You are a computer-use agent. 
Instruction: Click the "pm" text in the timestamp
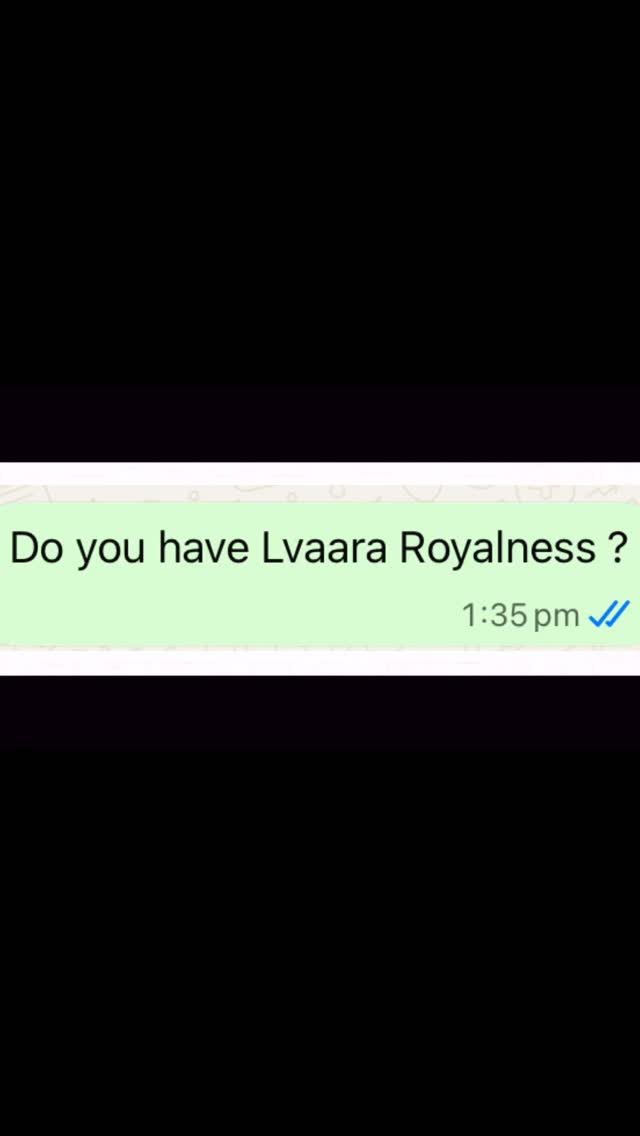[557, 617]
